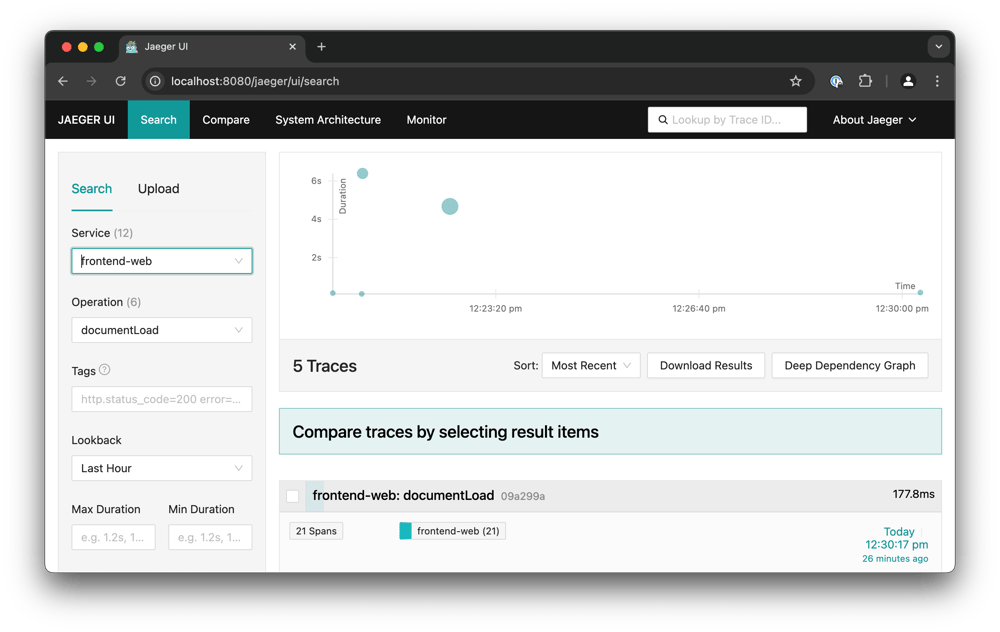The height and width of the screenshot is (632, 1000).
Task: Click the large trace dot near 5s
Action: point(450,207)
